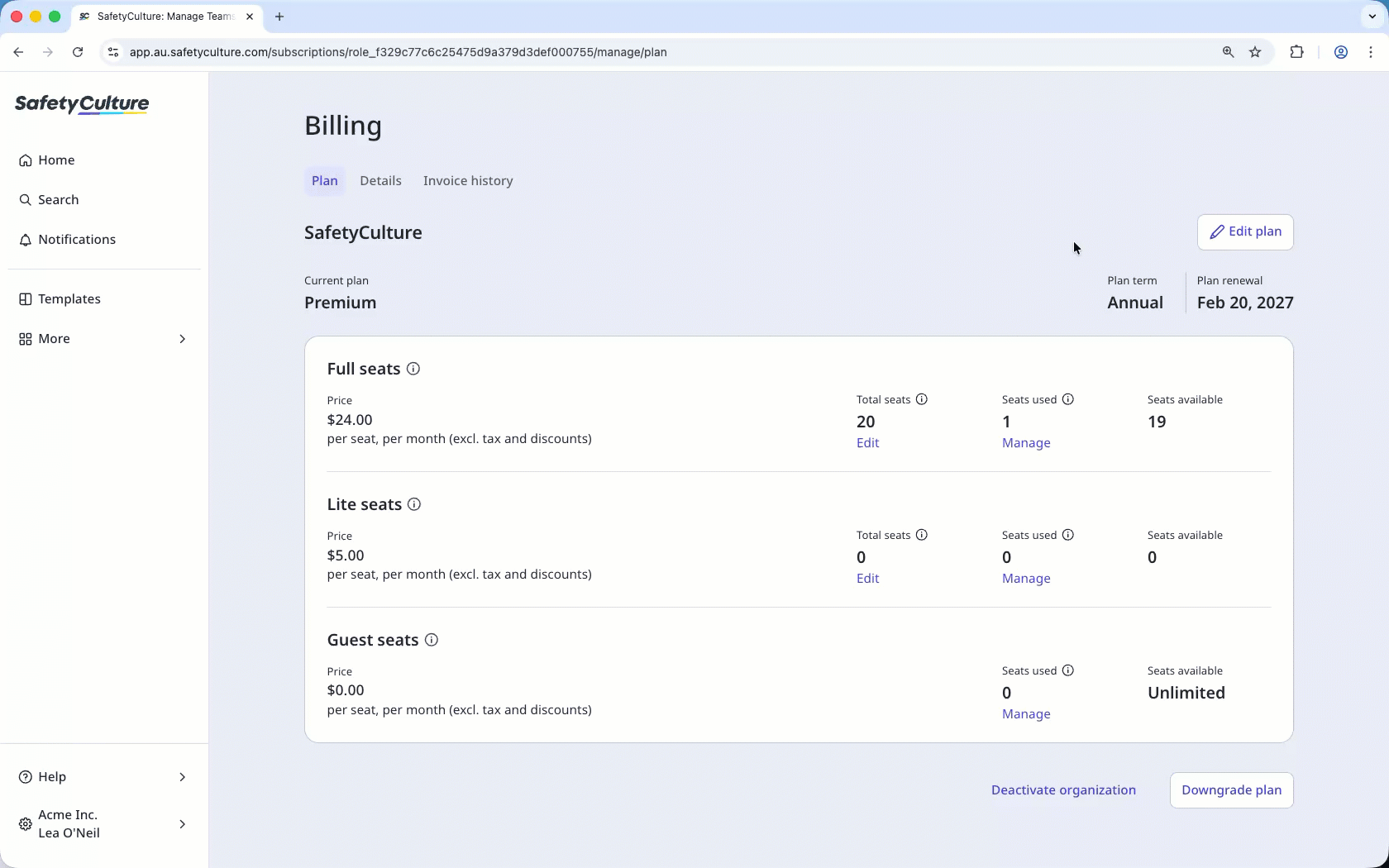The height and width of the screenshot is (868, 1389).
Task: Click the $24.00 Full seats price
Action: (x=350, y=420)
